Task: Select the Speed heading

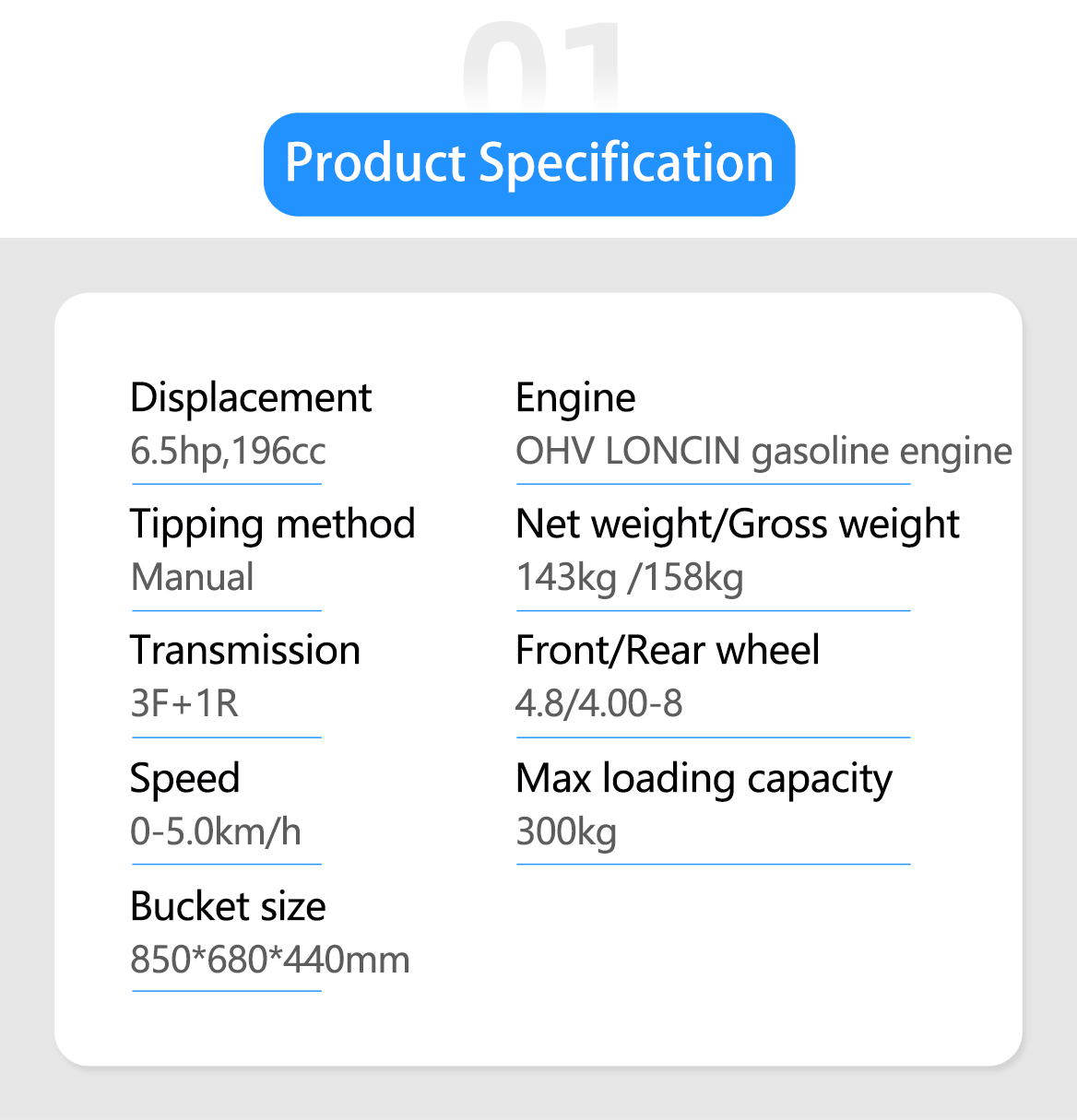Action: click(x=184, y=780)
